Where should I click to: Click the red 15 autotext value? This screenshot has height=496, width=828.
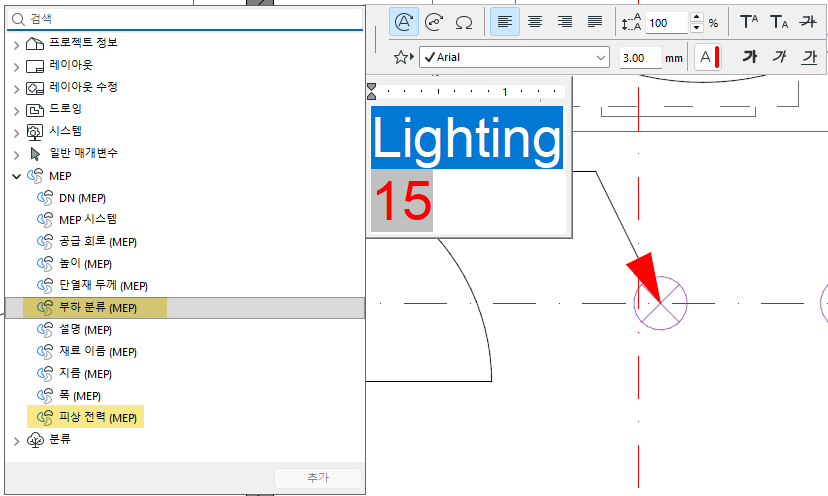(402, 201)
